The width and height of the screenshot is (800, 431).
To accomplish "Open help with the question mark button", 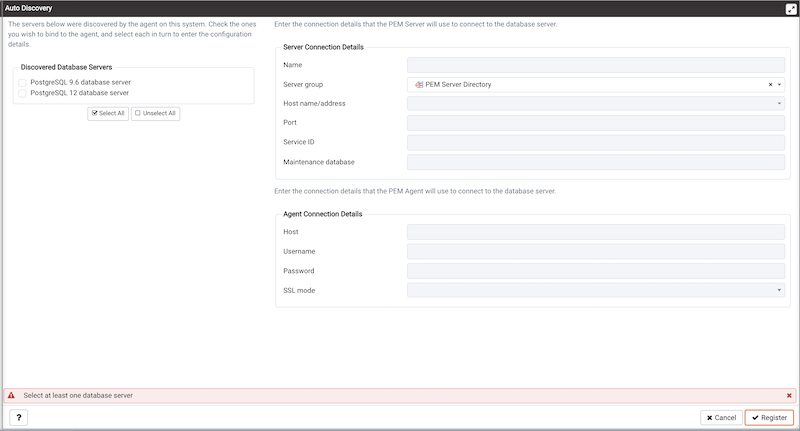I will pyautogui.click(x=18, y=417).
